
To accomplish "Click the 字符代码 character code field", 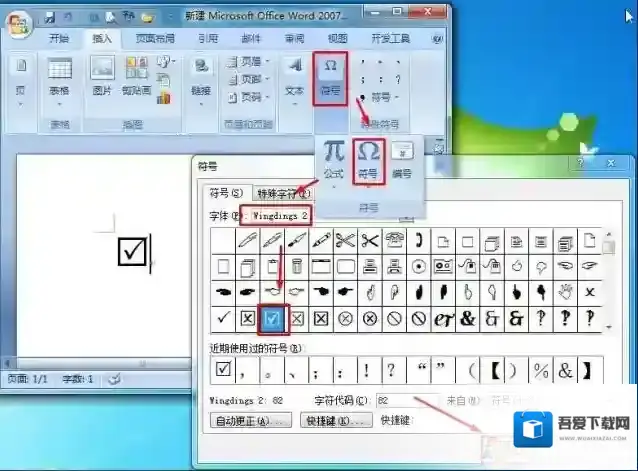I will pyautogui.click(x=407, y=400).
